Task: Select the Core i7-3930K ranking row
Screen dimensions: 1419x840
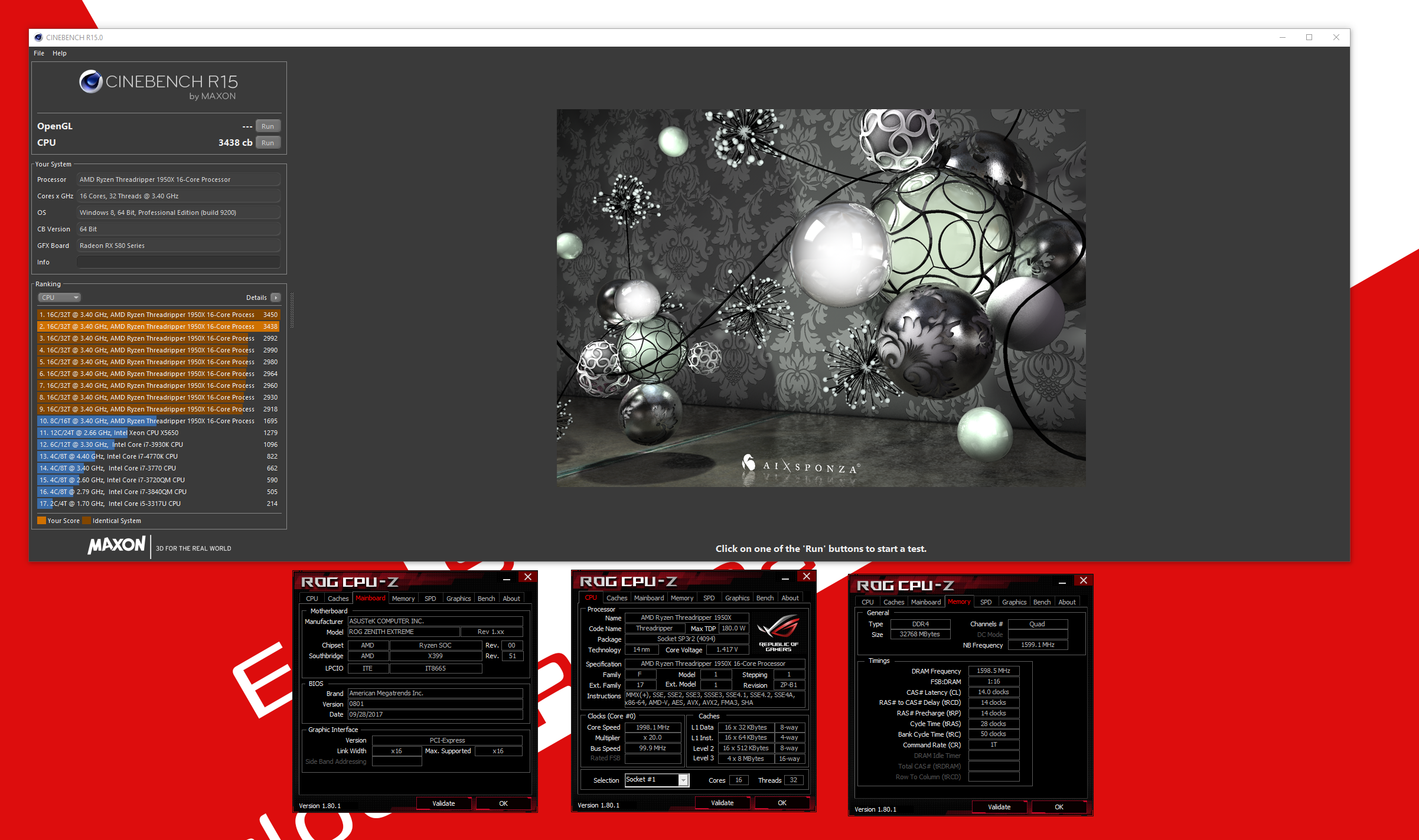Action: coord(158,444)
